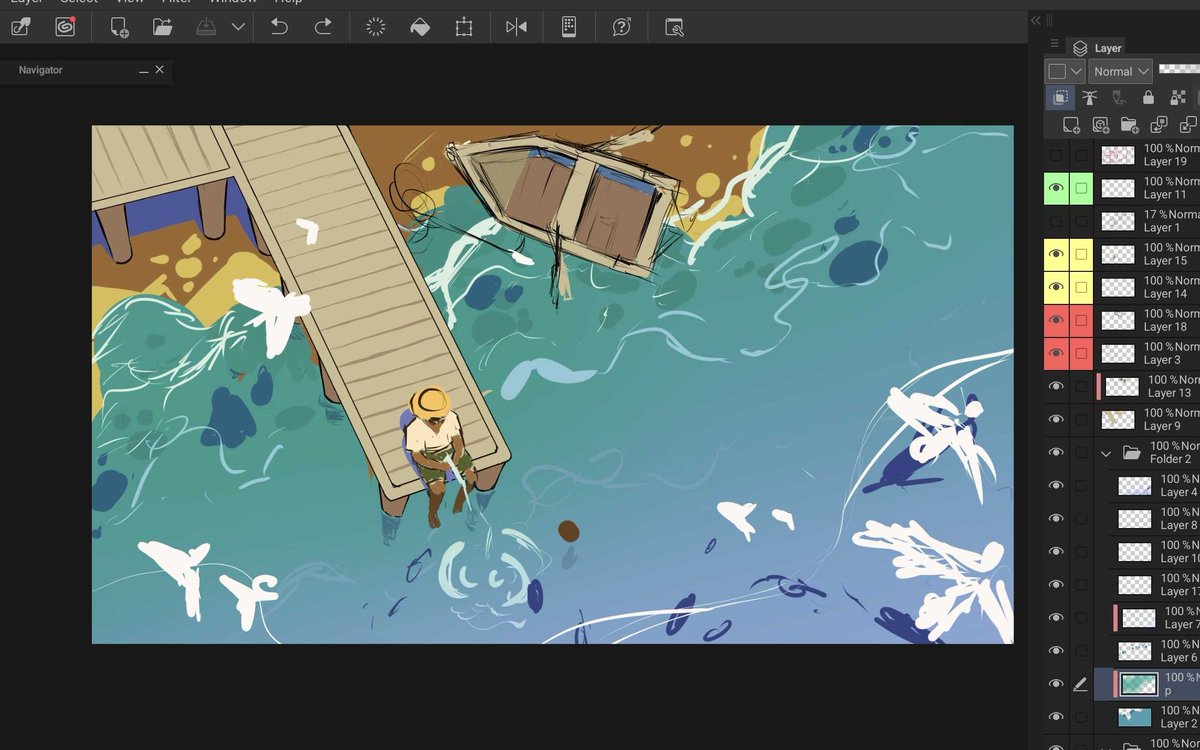Select Layer 13 label text
Screen dimensions: 1200x750
pos(1169,393)
